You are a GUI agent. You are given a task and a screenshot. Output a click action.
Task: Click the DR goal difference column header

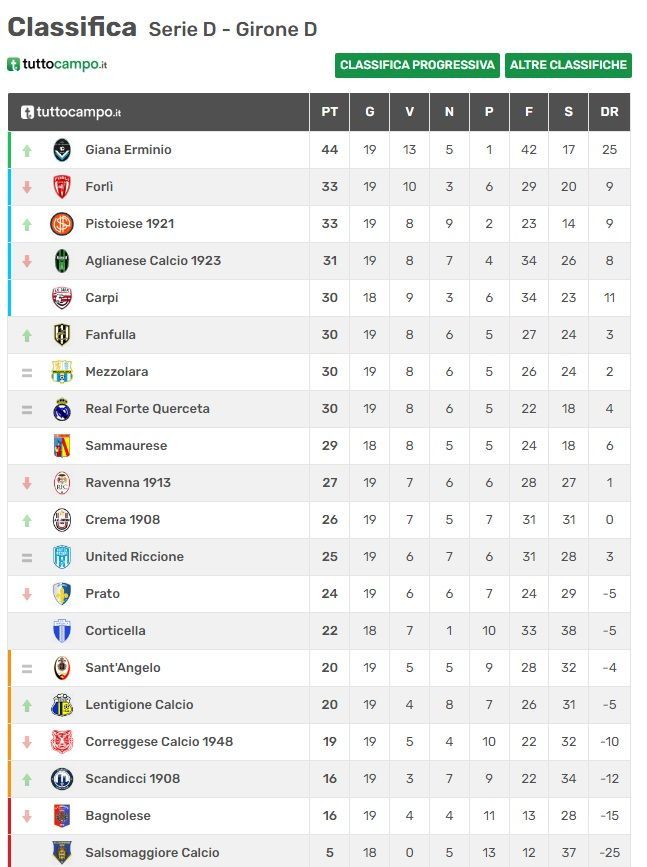tap(609, 112)
